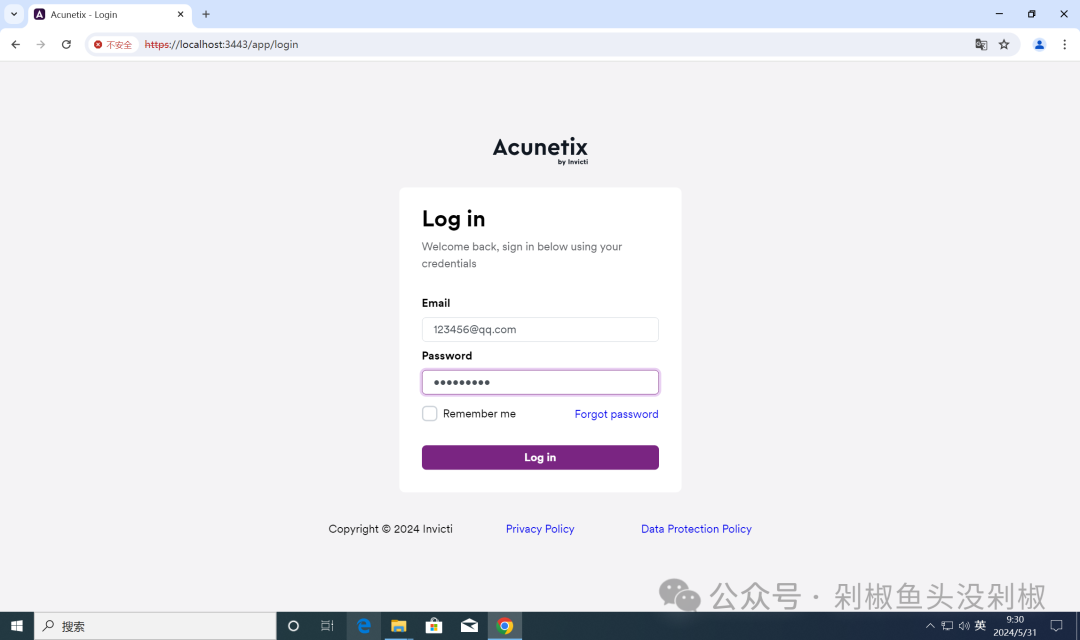This screenshot has height=640, width=1080.
Task: Open Chrome's three-dot menu
Action: point(1064,45)
